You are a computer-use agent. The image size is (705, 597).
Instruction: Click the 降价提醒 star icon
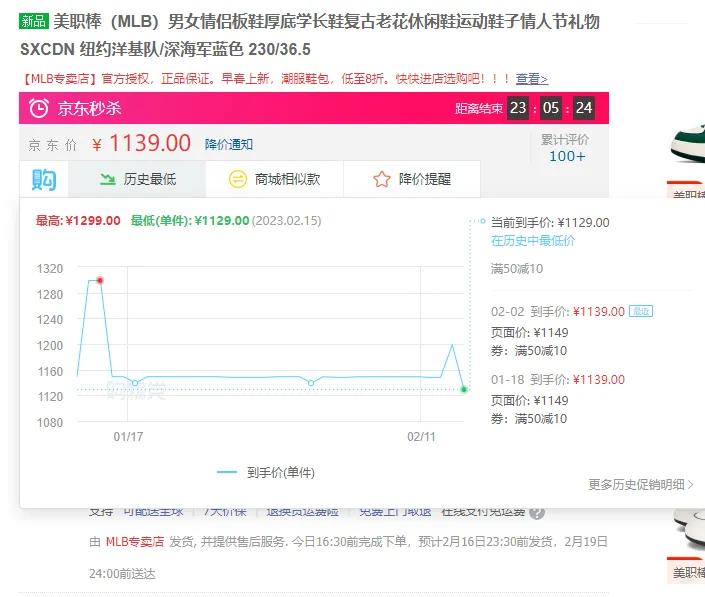click(382, 179)
